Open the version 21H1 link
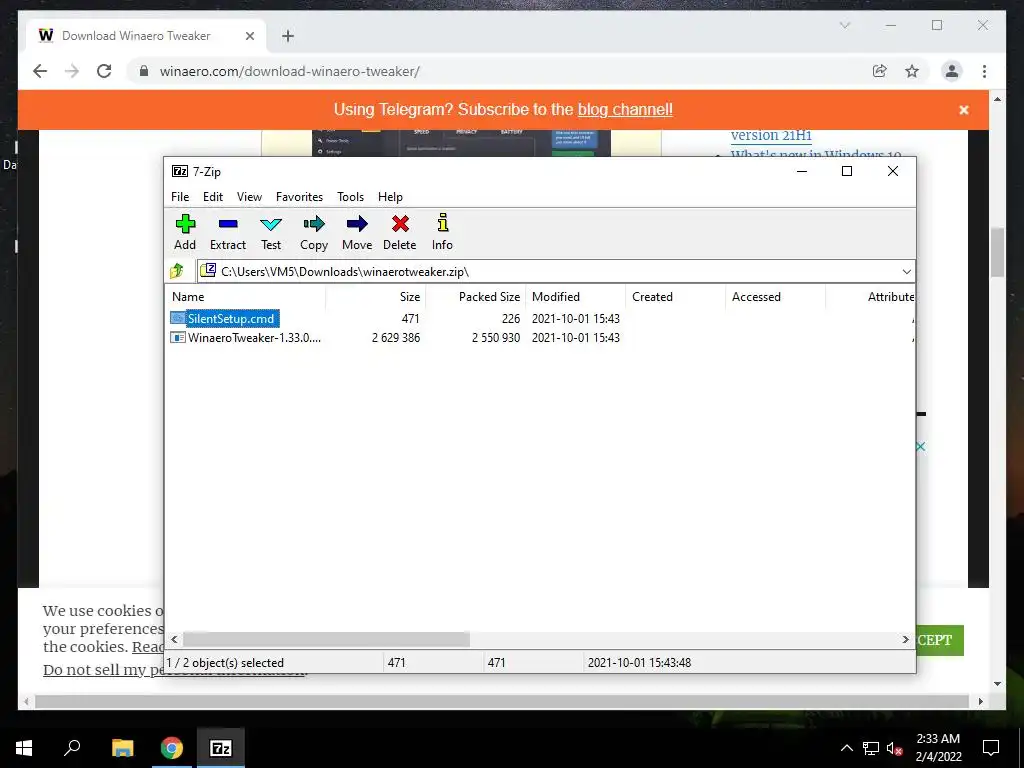This screenshot has width=1024, height=768. 771,135
